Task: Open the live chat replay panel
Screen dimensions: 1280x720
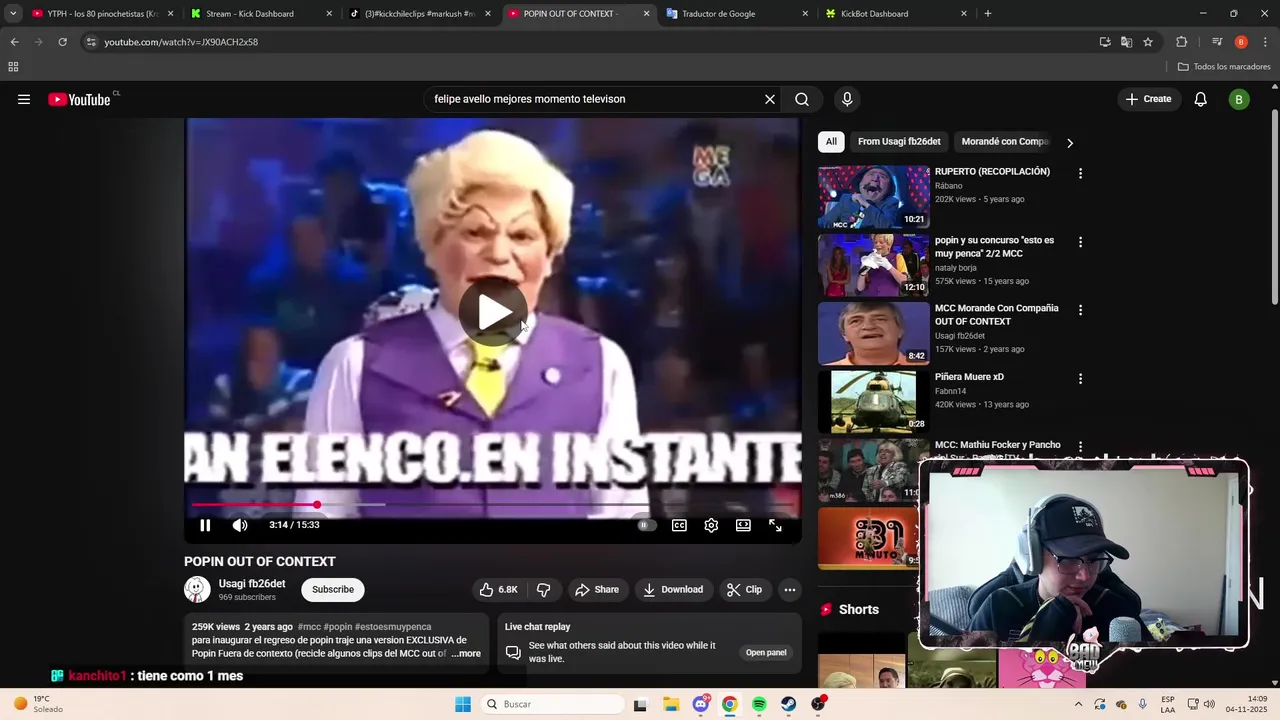Action: (x=766, y=653)
